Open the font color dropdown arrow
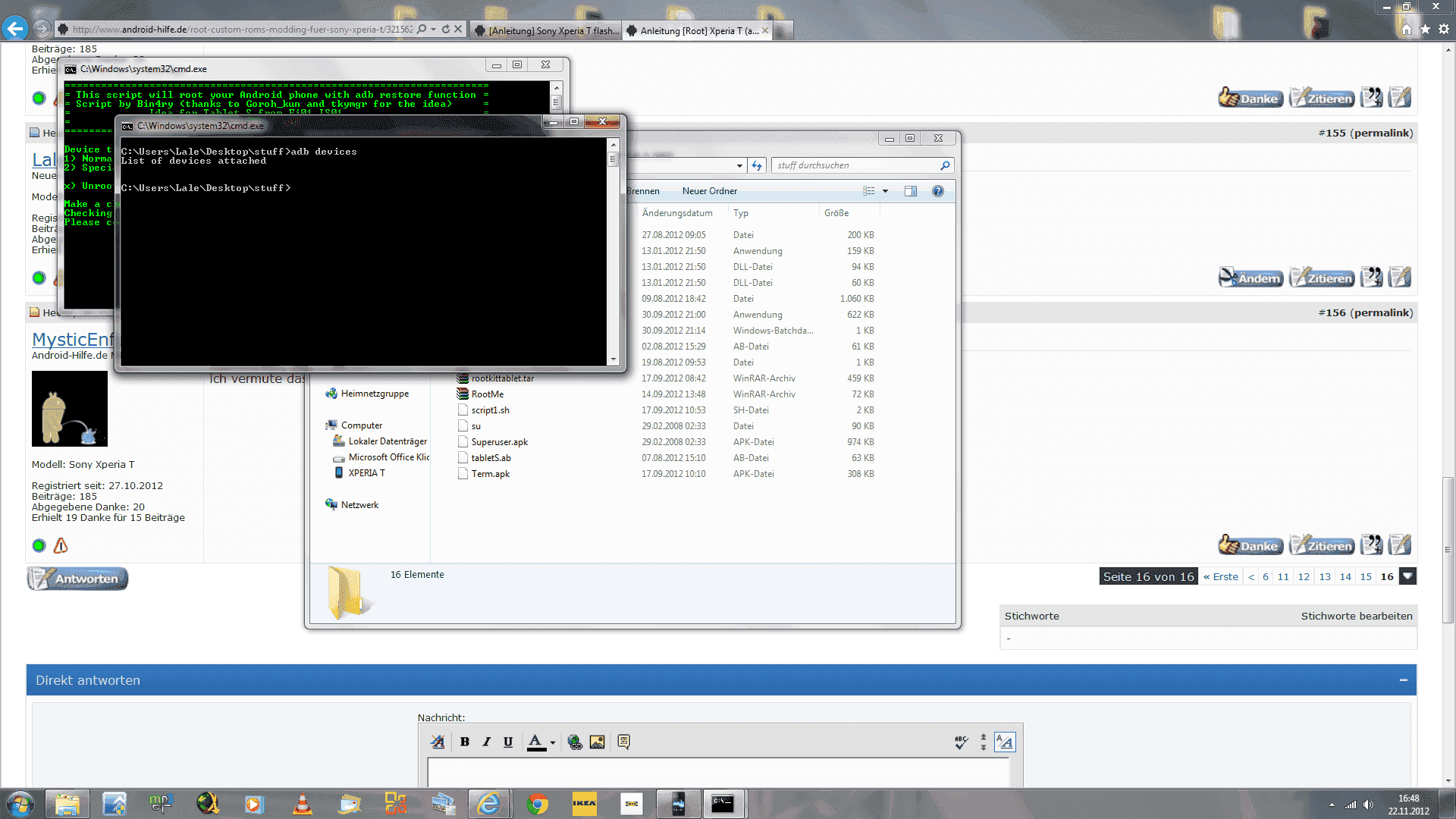The image size is (1456, 819). tap(553, 742)
